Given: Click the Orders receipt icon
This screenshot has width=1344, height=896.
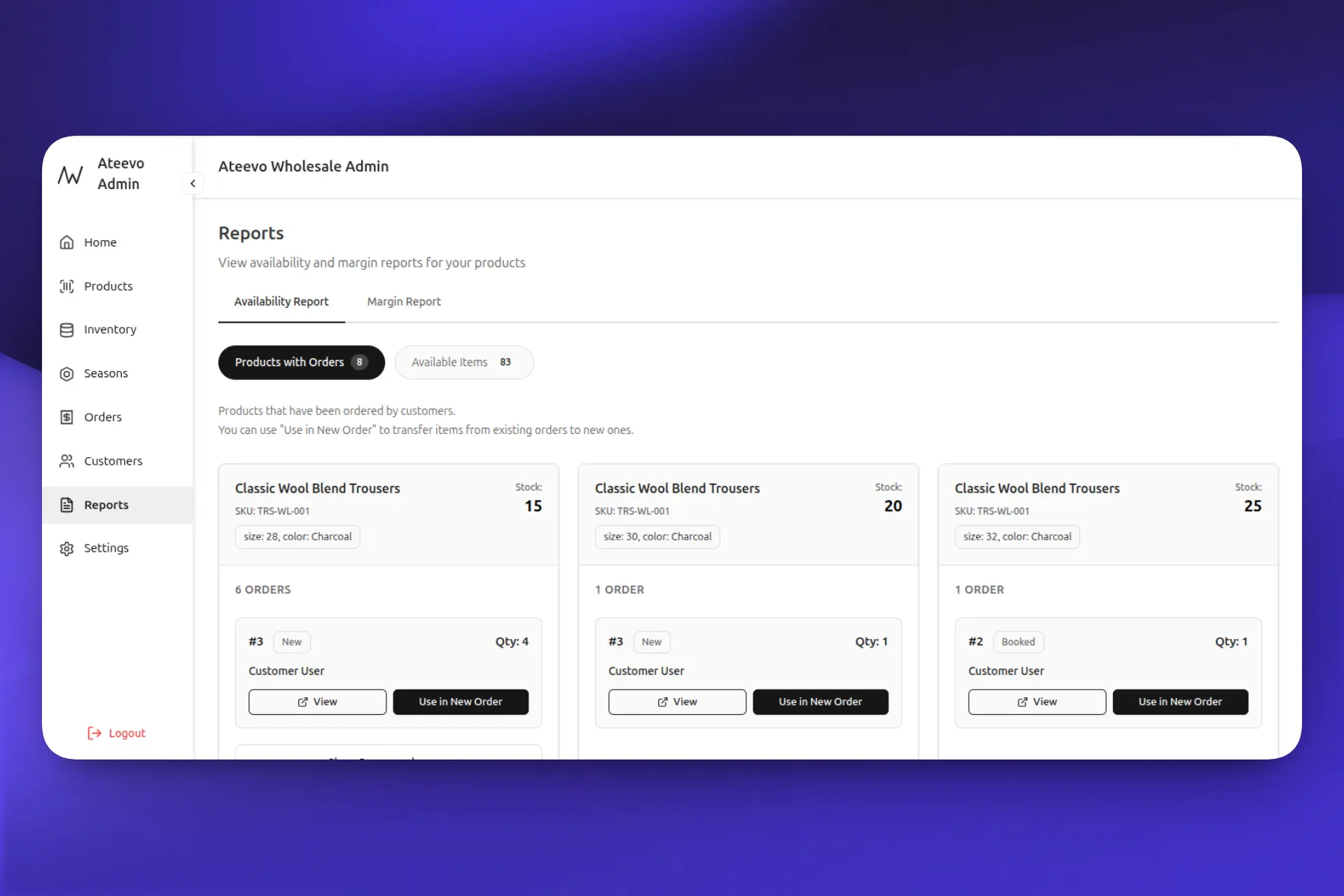Looking at the screenshot, I should coord(66,417).
